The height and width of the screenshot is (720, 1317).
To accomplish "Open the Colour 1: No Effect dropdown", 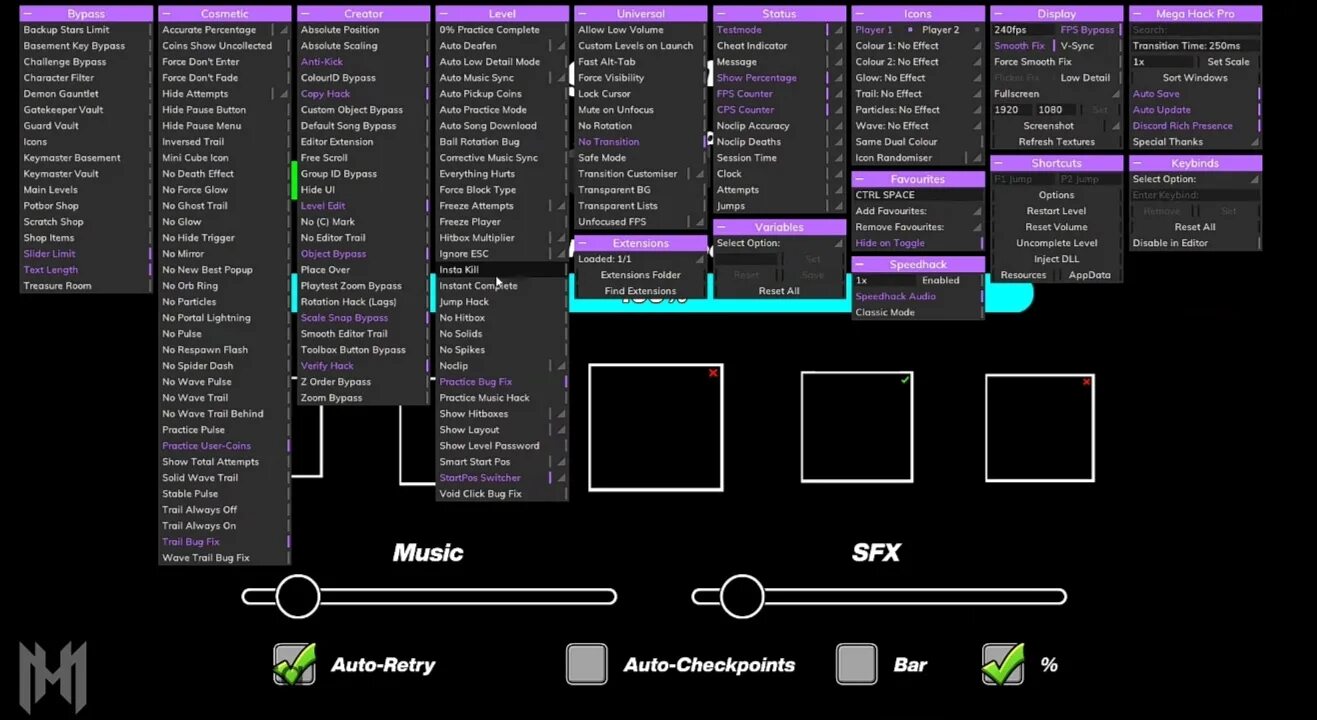I will tap(916, 46).
